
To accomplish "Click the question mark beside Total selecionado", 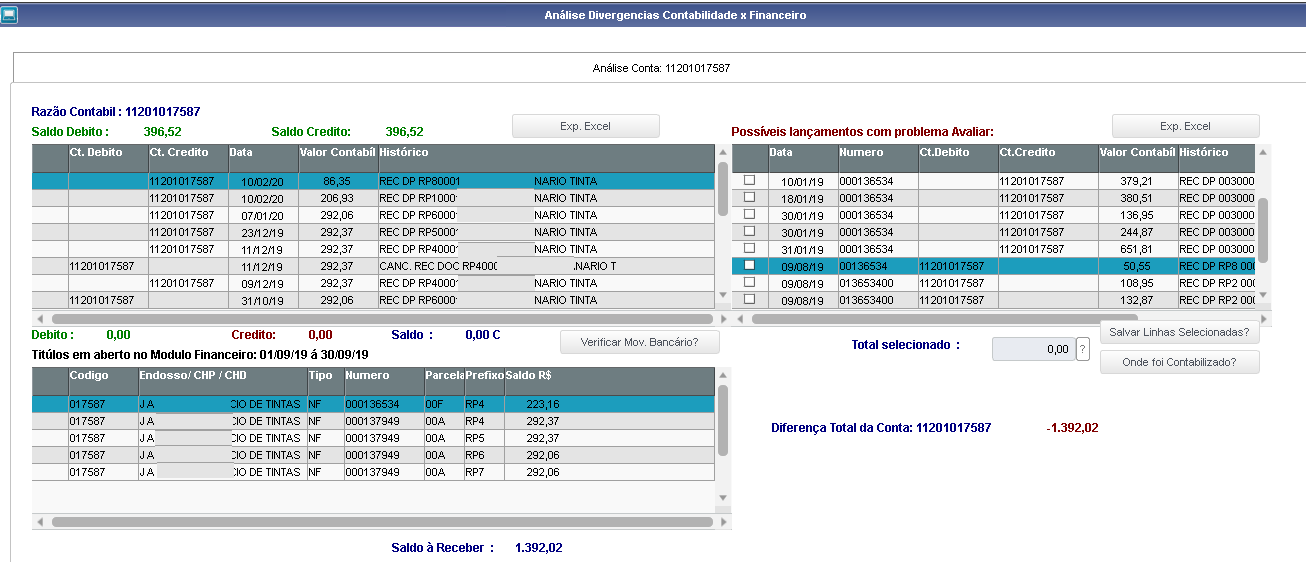I will [x=1082, y=349].
